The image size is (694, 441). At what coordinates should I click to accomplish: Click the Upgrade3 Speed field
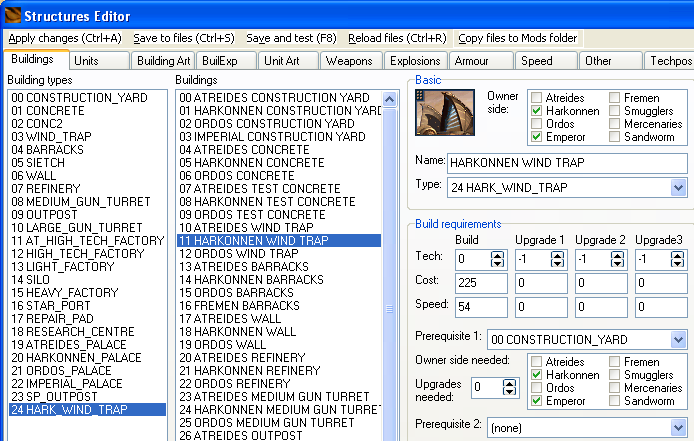661,307
